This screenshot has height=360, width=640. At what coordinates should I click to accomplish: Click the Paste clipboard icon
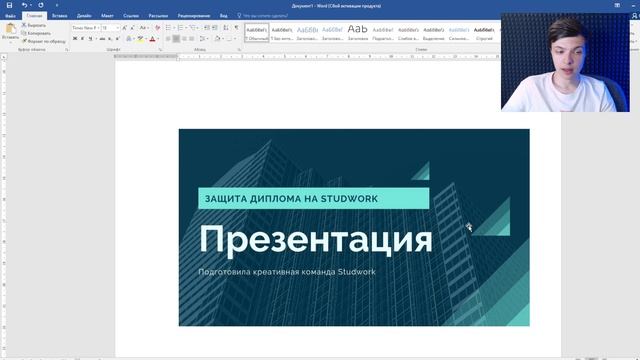click(10, 29)
